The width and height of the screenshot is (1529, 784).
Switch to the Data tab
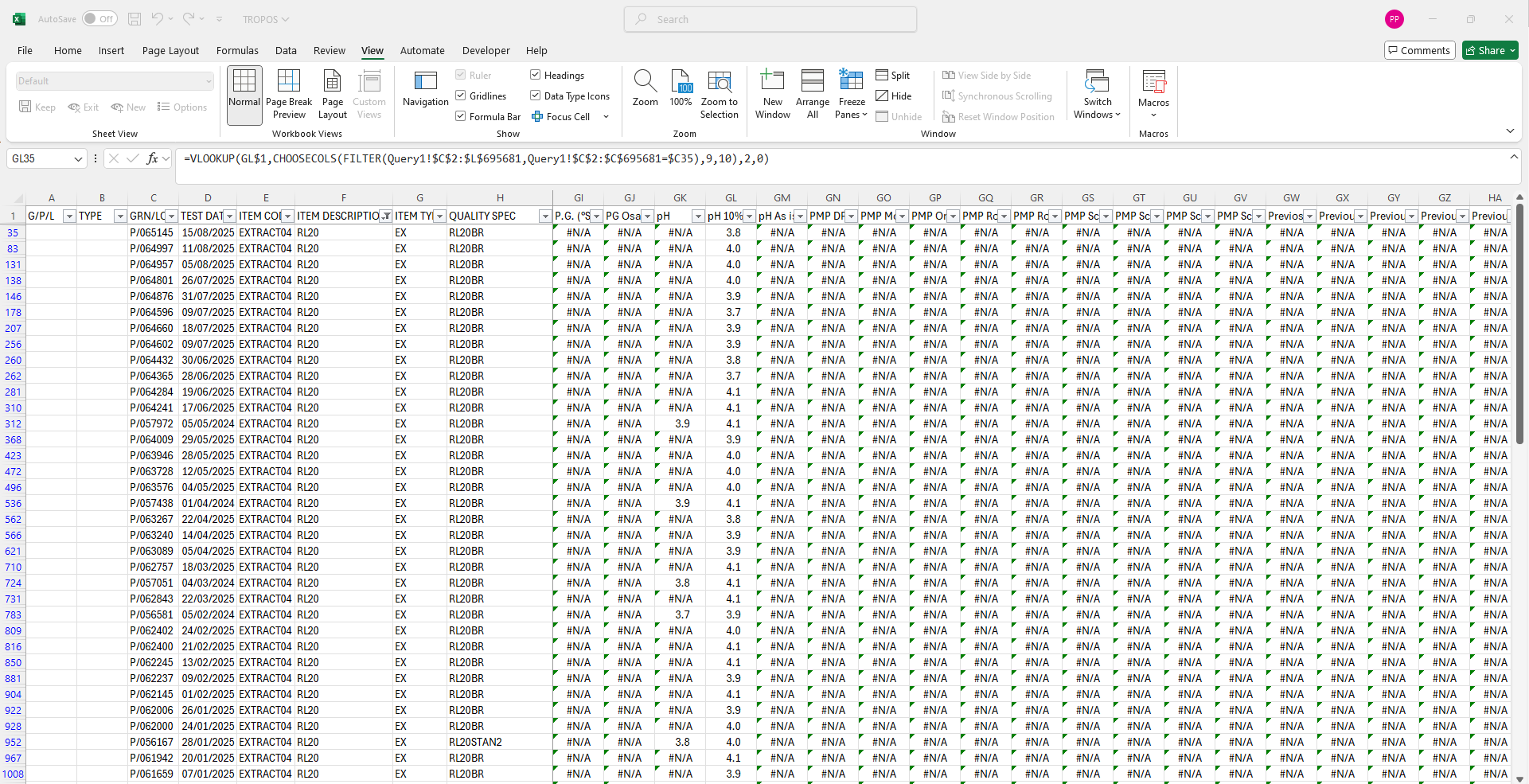point(286,50)
